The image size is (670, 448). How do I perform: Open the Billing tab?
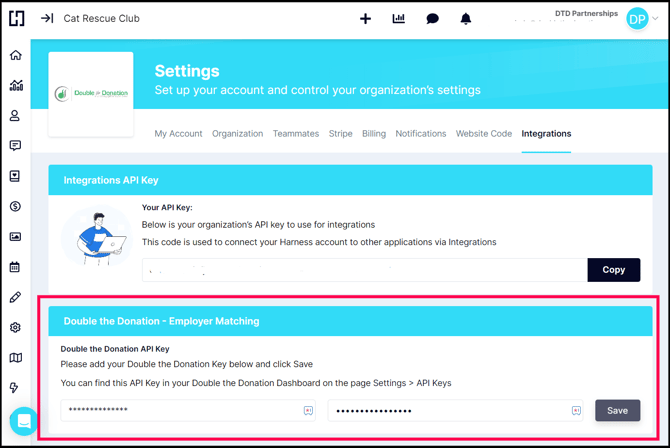pyautogui.click(x=374, y=134)
